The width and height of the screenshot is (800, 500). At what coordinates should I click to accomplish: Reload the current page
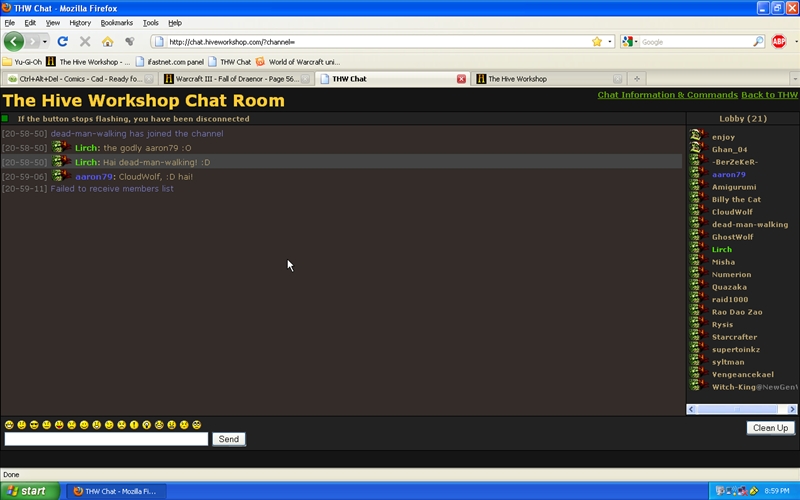pos(63,41)
